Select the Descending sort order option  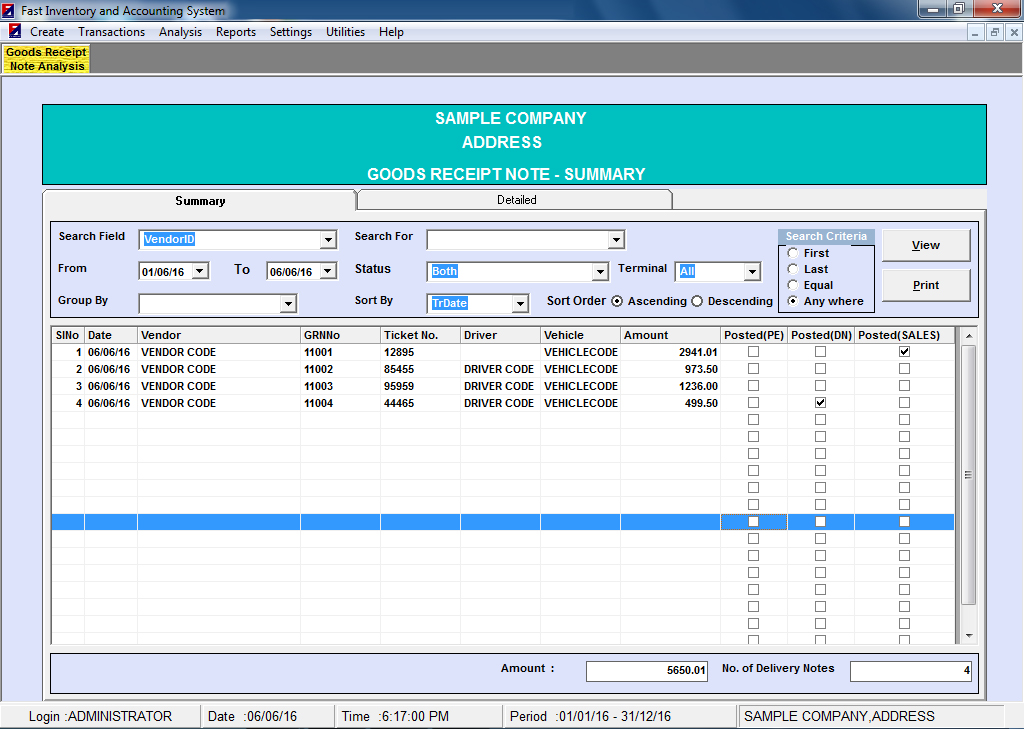point(698,301)
